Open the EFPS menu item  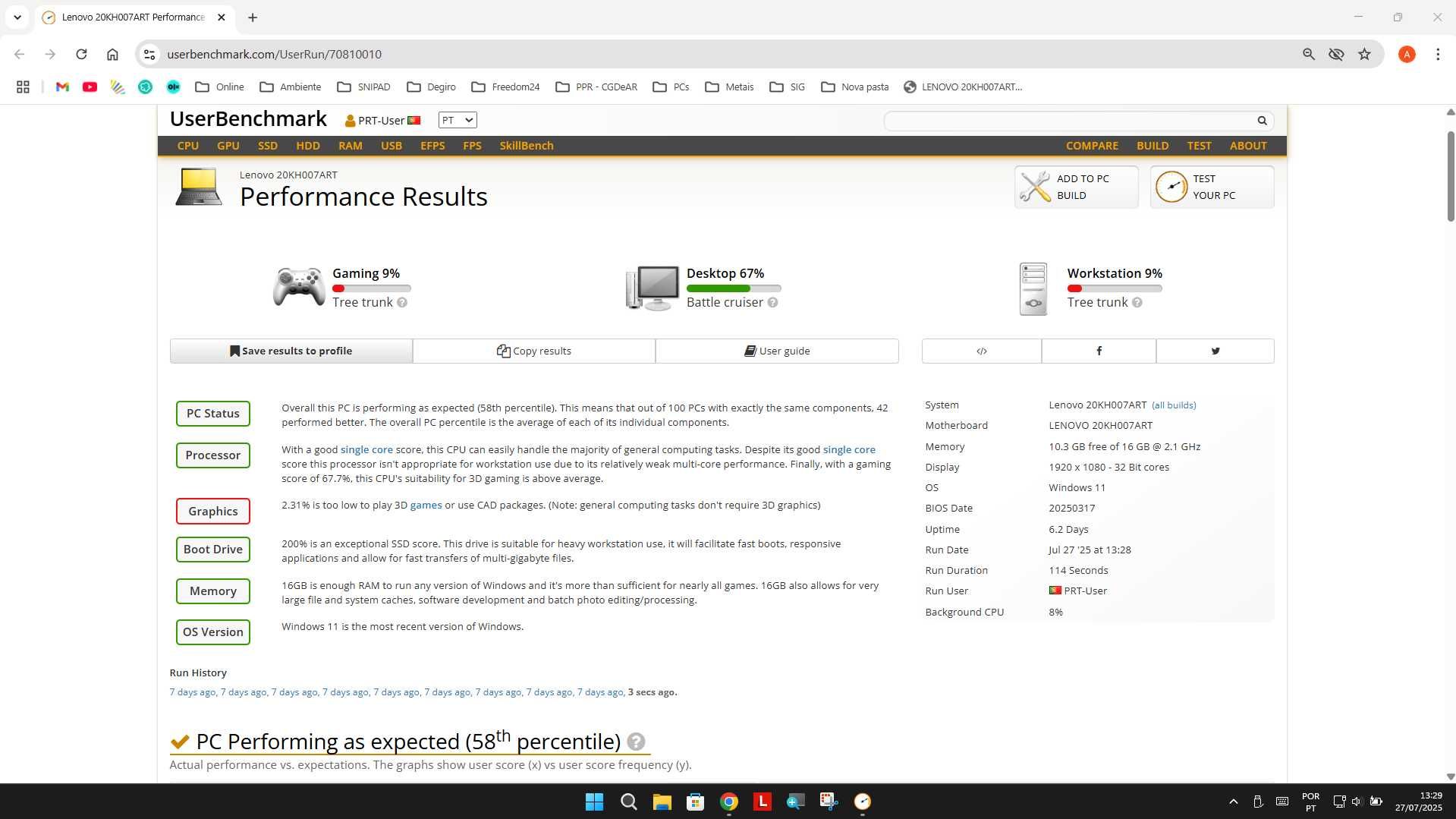pyautogui.click(x=432, y=146)
